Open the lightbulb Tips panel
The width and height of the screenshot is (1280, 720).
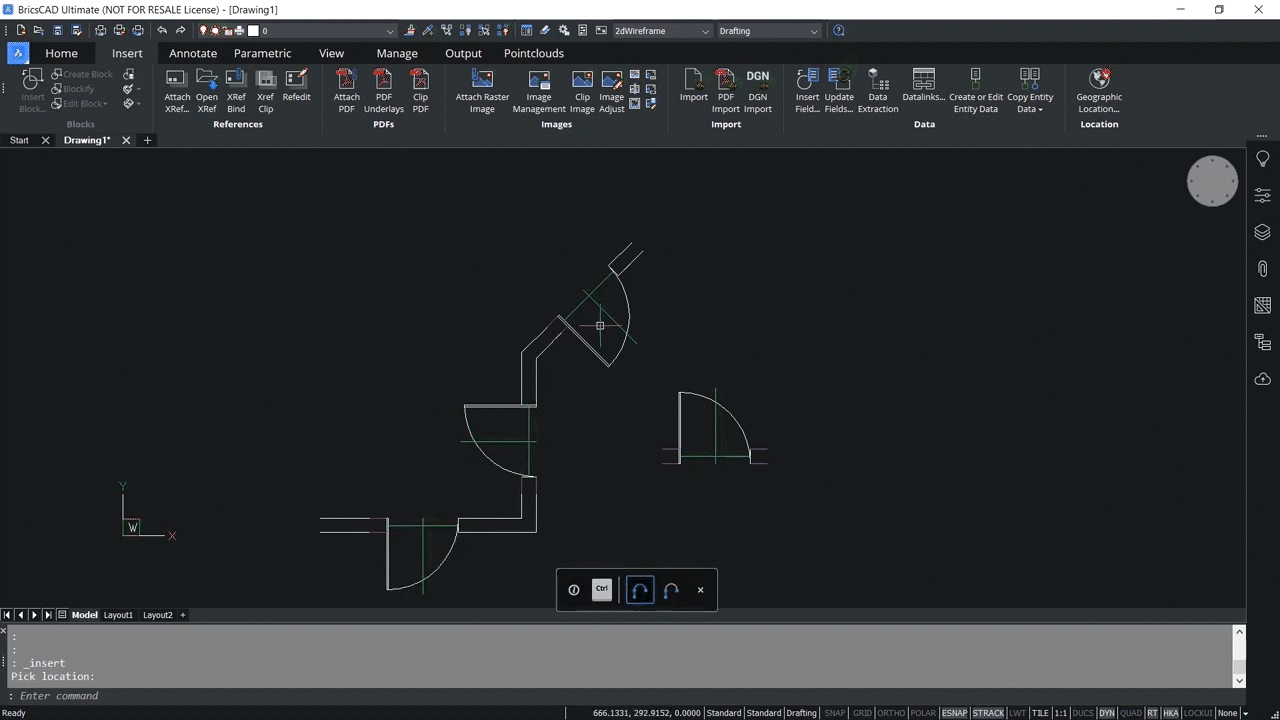1263,159
